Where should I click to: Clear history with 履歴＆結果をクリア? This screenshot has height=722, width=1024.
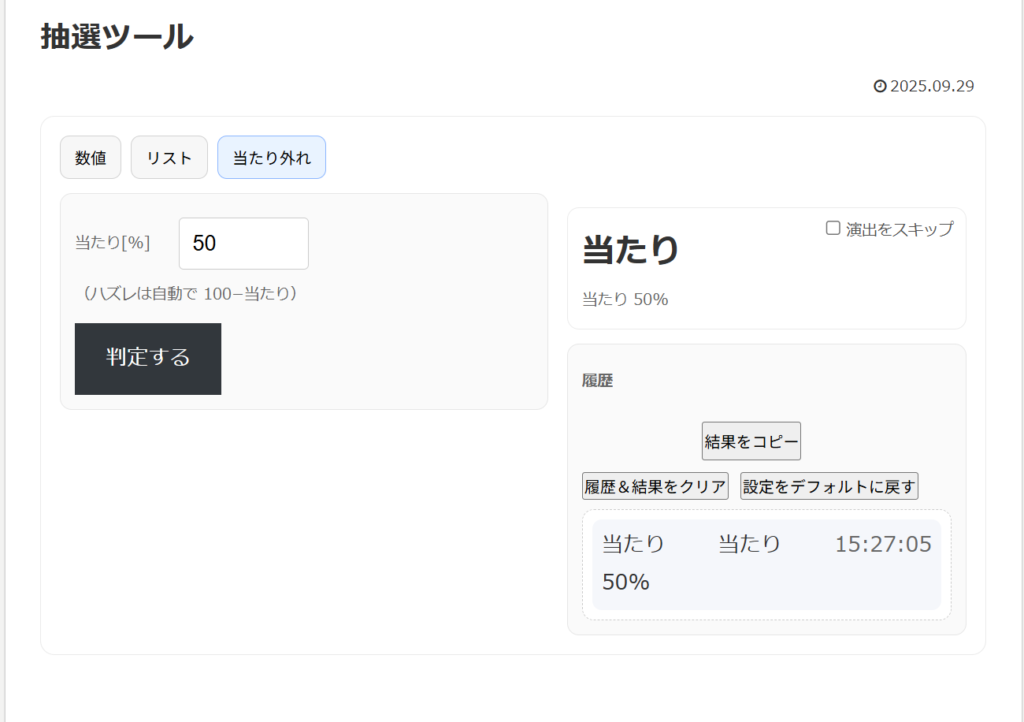(655, 487)
